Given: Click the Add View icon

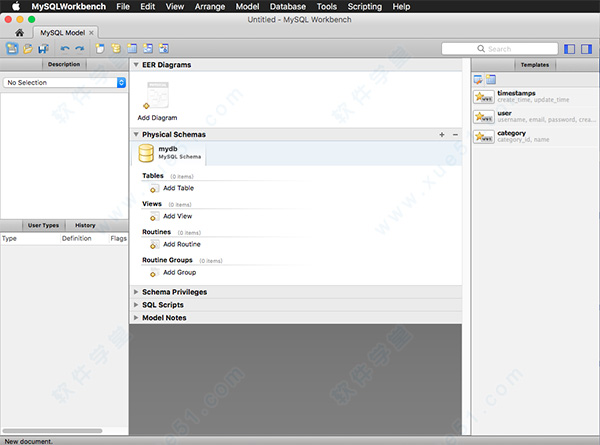Looking at the screenshot, I should coord(153,217).
